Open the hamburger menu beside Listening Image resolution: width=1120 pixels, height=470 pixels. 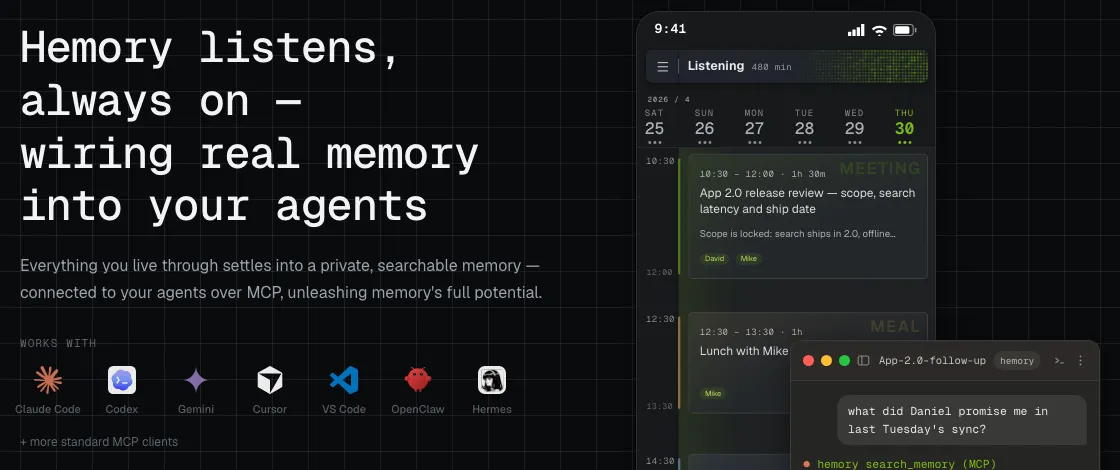click(x=663, y=66)
